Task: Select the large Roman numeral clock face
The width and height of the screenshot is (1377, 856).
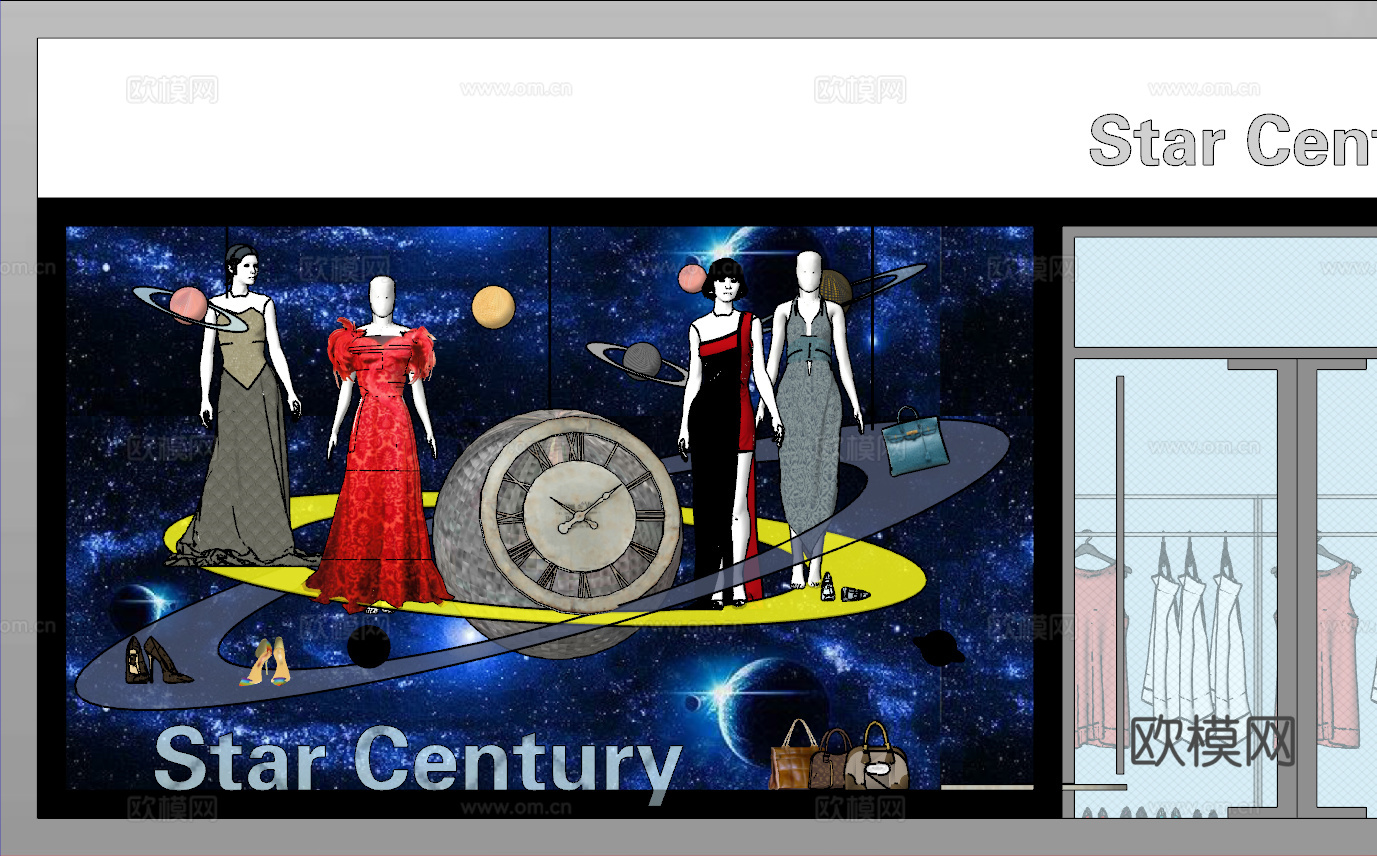Action: click(x=580, y=513)
